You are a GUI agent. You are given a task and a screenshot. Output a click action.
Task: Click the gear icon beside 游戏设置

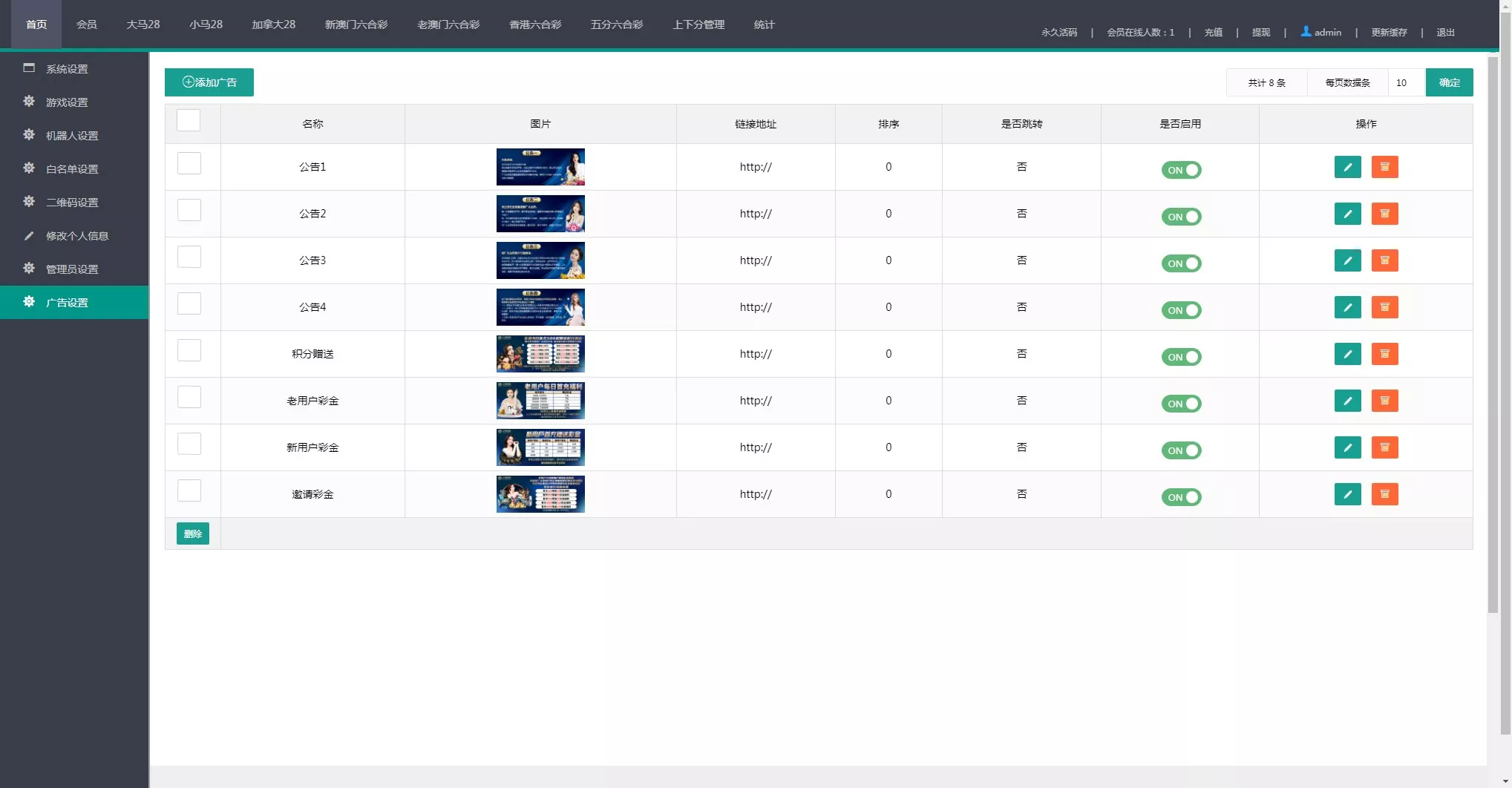29,102
